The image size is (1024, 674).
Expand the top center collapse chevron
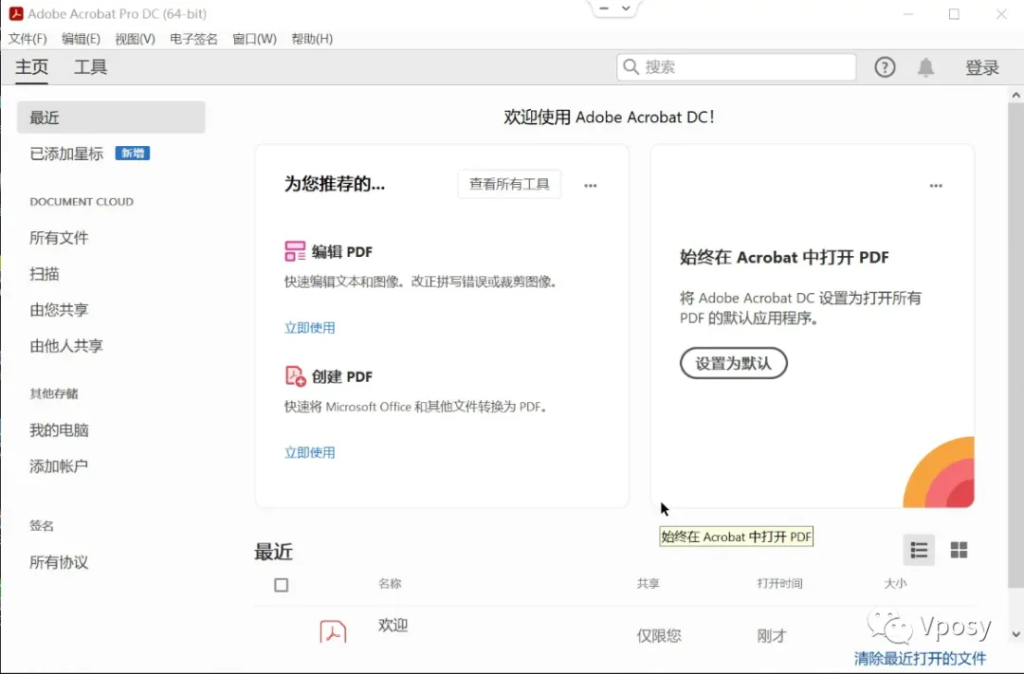[x=626, y=8]
